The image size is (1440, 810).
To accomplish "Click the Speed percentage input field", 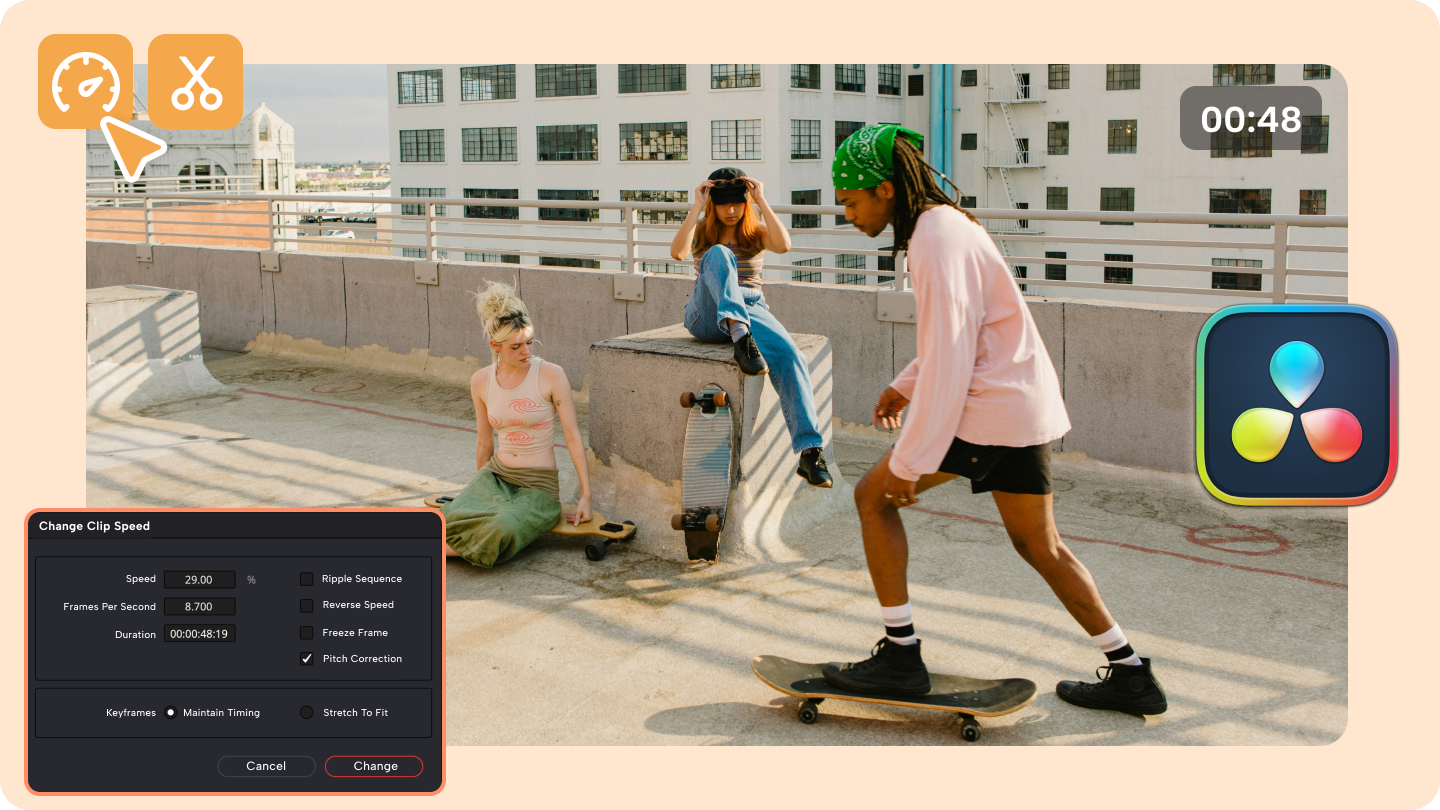I will 200,579.
